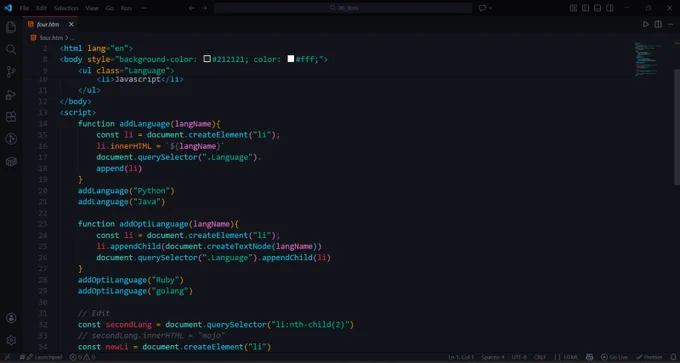Click the sticky <html lang="en"> line
Viewport: 680px width, 363px height.
[96, 49]
